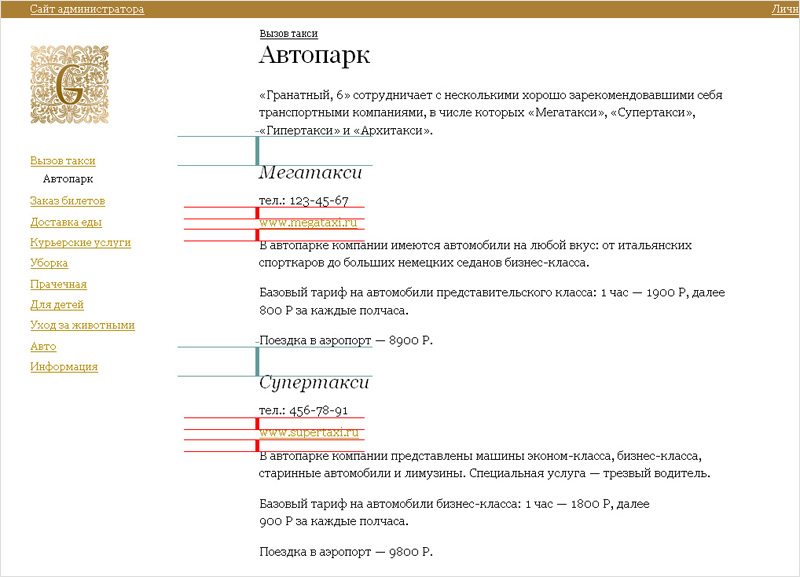Open the Сайт администратора link in top bar
Viewport: 800px width, 577px height.
[87, 9]
